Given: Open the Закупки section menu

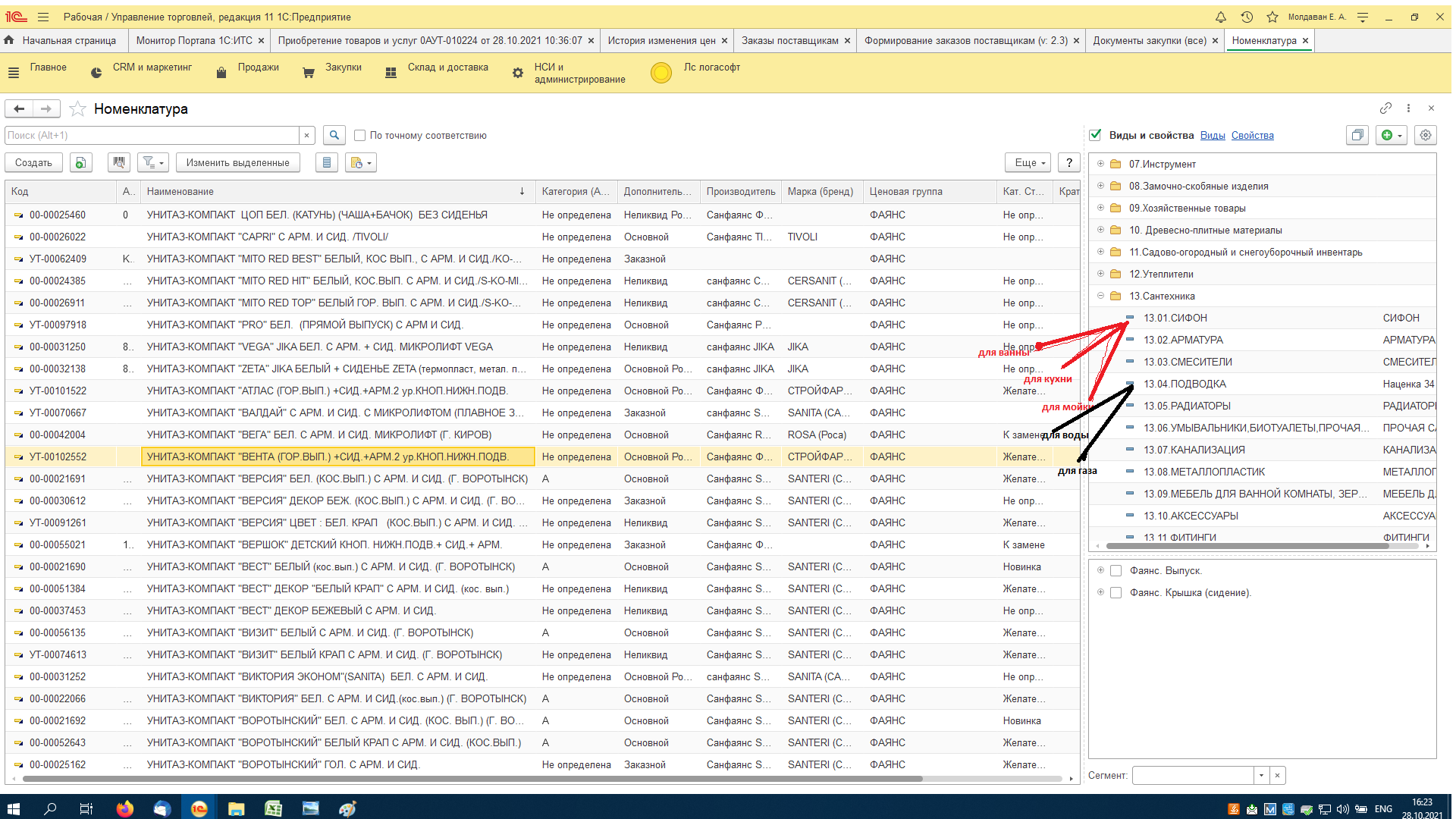Looking at the screenshot, I should tap(343, 67).
